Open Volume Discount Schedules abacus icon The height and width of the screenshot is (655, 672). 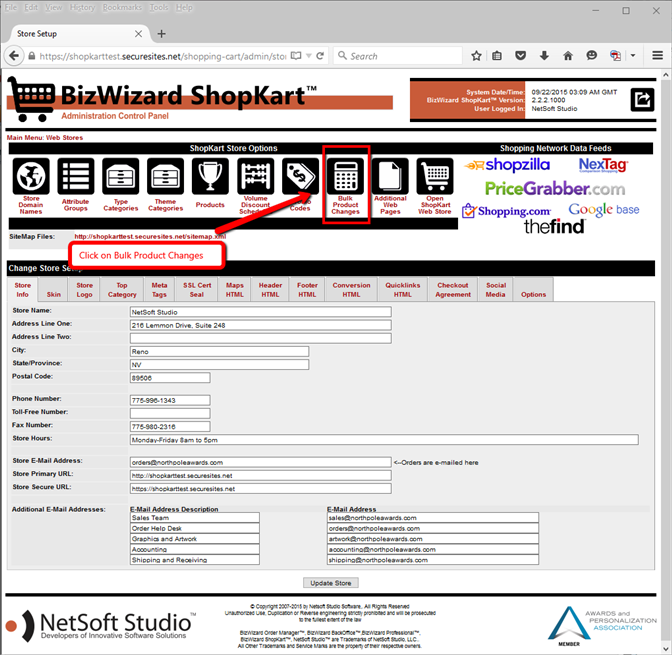click(x=255, y=176)
